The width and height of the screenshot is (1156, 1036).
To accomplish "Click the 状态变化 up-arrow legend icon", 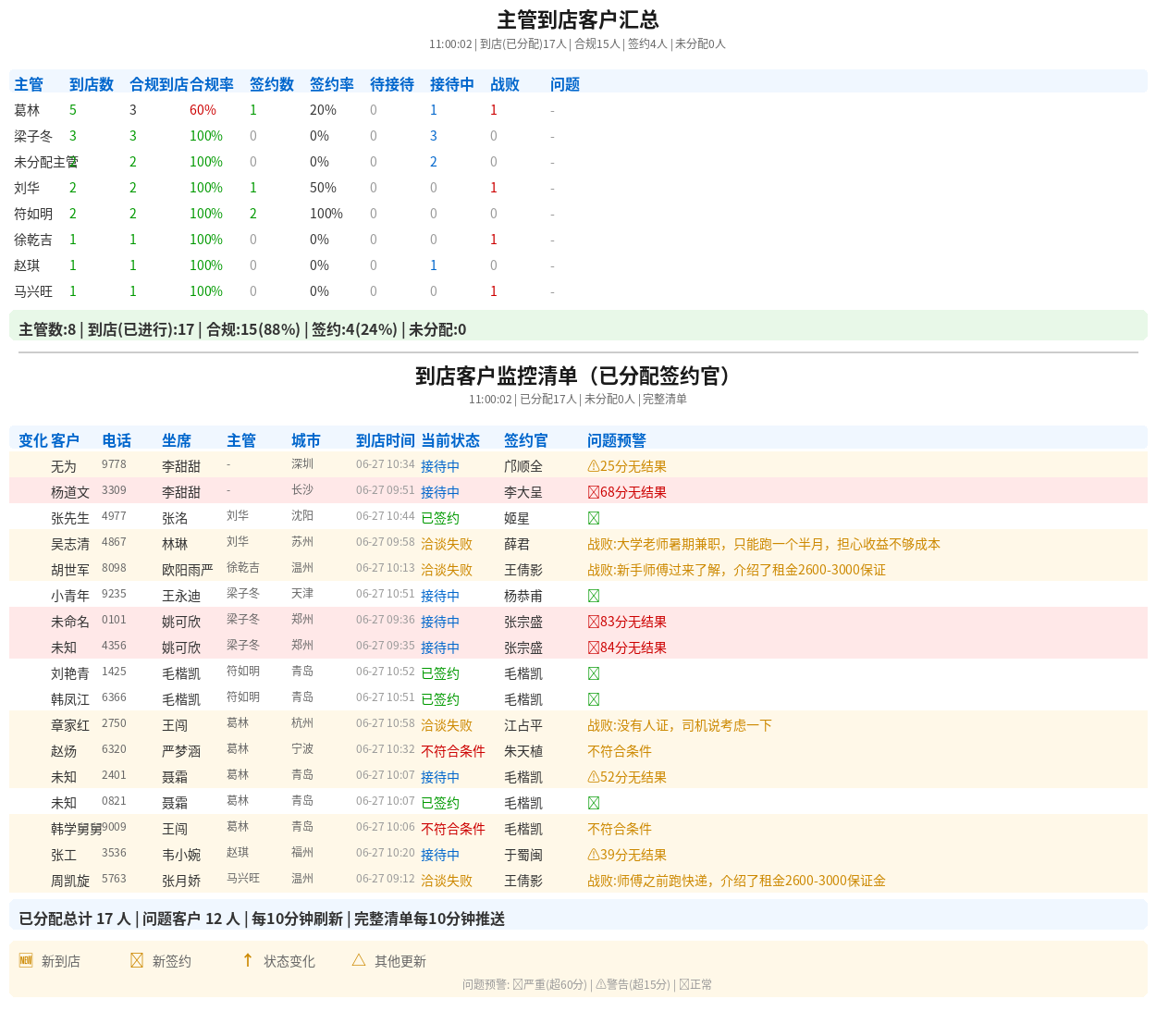I will click(248, 960).
